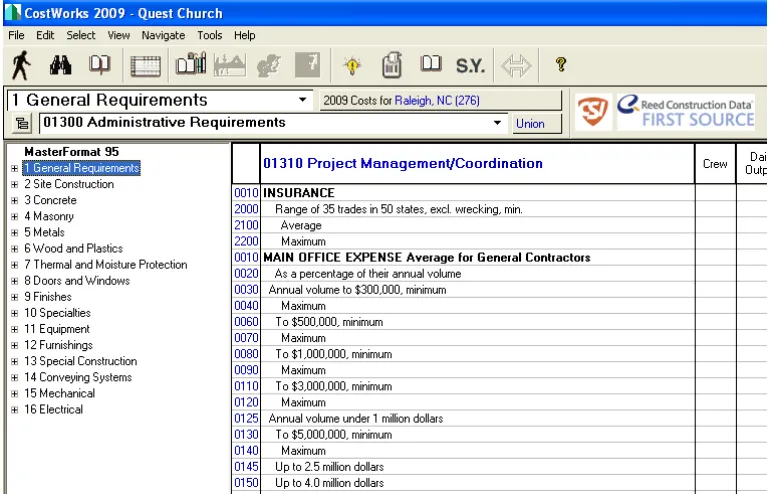Click the S.Y. toolbar button
Image resolution: width=772 pixels, height=494 pixels.
[470, 66]
